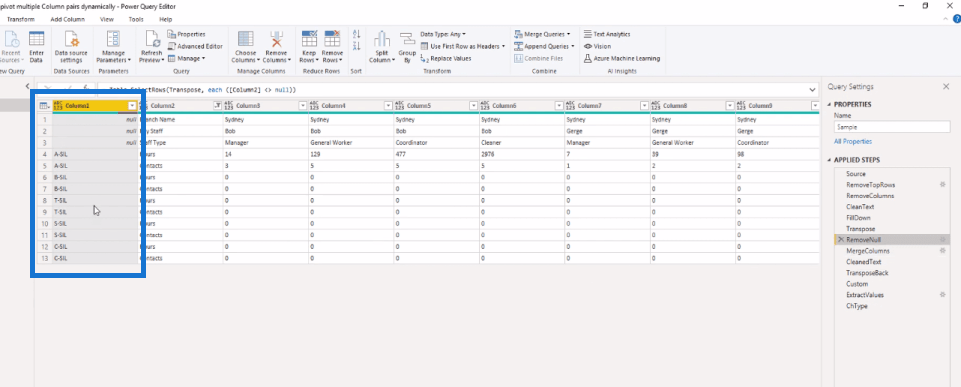The height and width of the screenshot is (387, 961).
Task: Select the FillDown applied step
Action: point(858,218)
